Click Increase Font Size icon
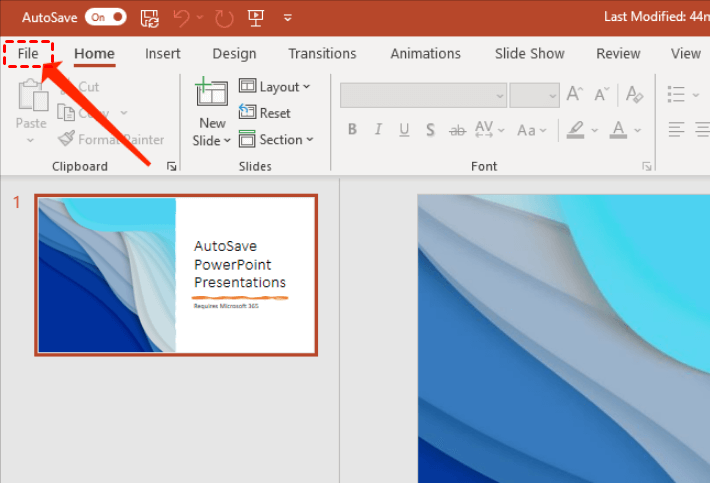Image resolution: width=710 pixels, height=483 pixels. (x=575, y=94)
